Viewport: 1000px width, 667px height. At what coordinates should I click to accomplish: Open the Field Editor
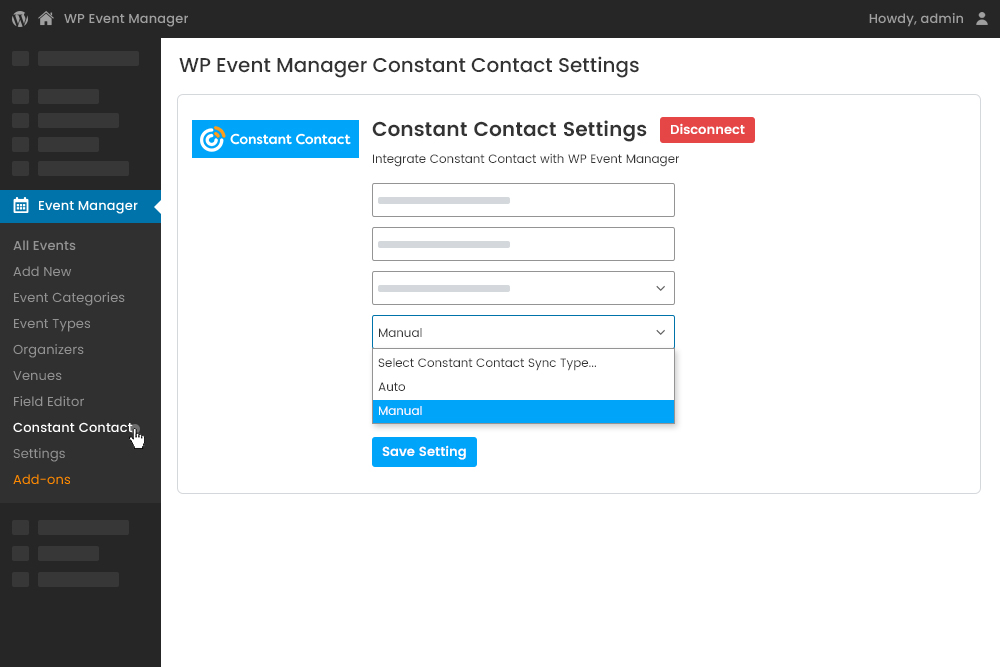click(48, 401)
